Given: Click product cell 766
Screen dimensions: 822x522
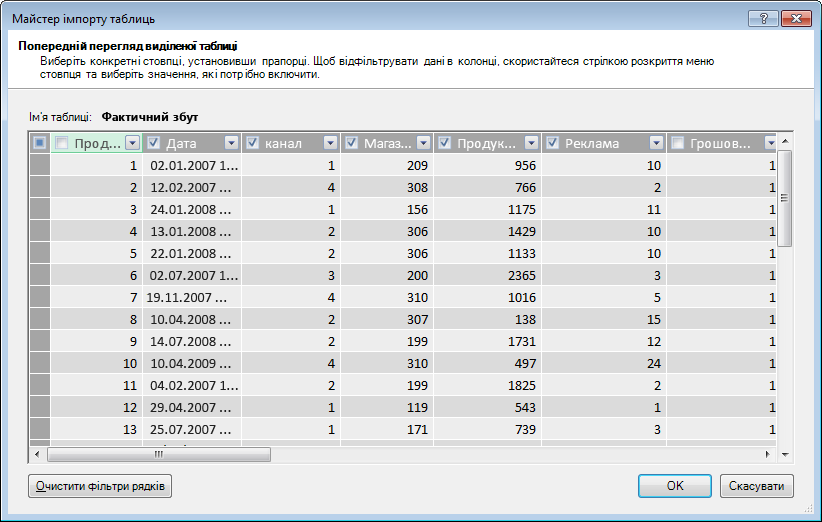Looking at the screenshot, I should [488, 187].
